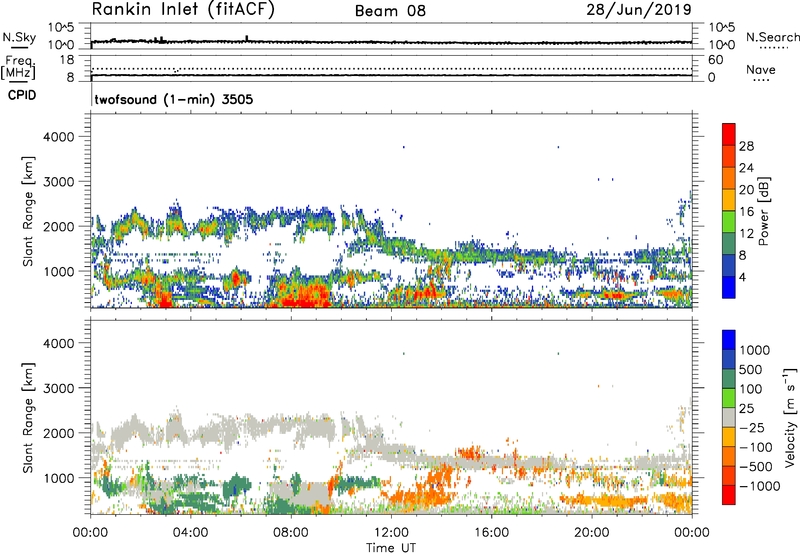
Task: Select '2000' on the velocity panel range axis
Action: pos(59,433)
